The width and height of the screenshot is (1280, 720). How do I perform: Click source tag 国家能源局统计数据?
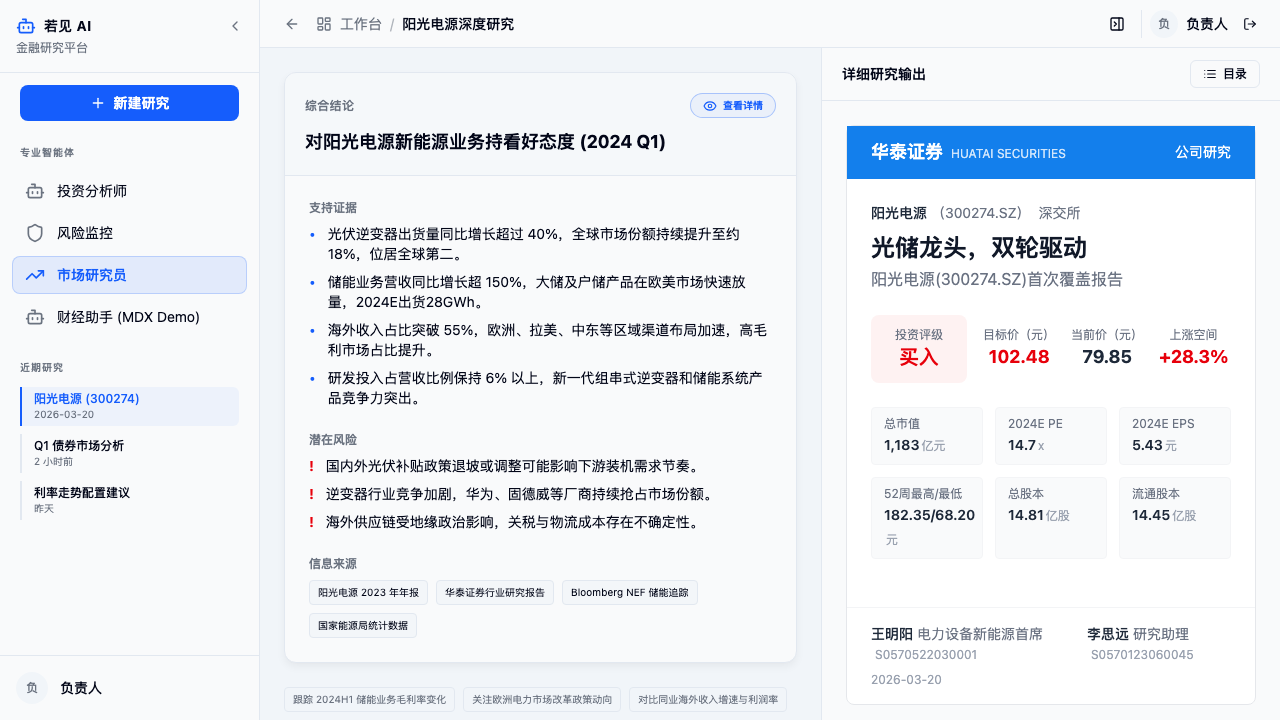pyautogui.click(x=363, y=626)
